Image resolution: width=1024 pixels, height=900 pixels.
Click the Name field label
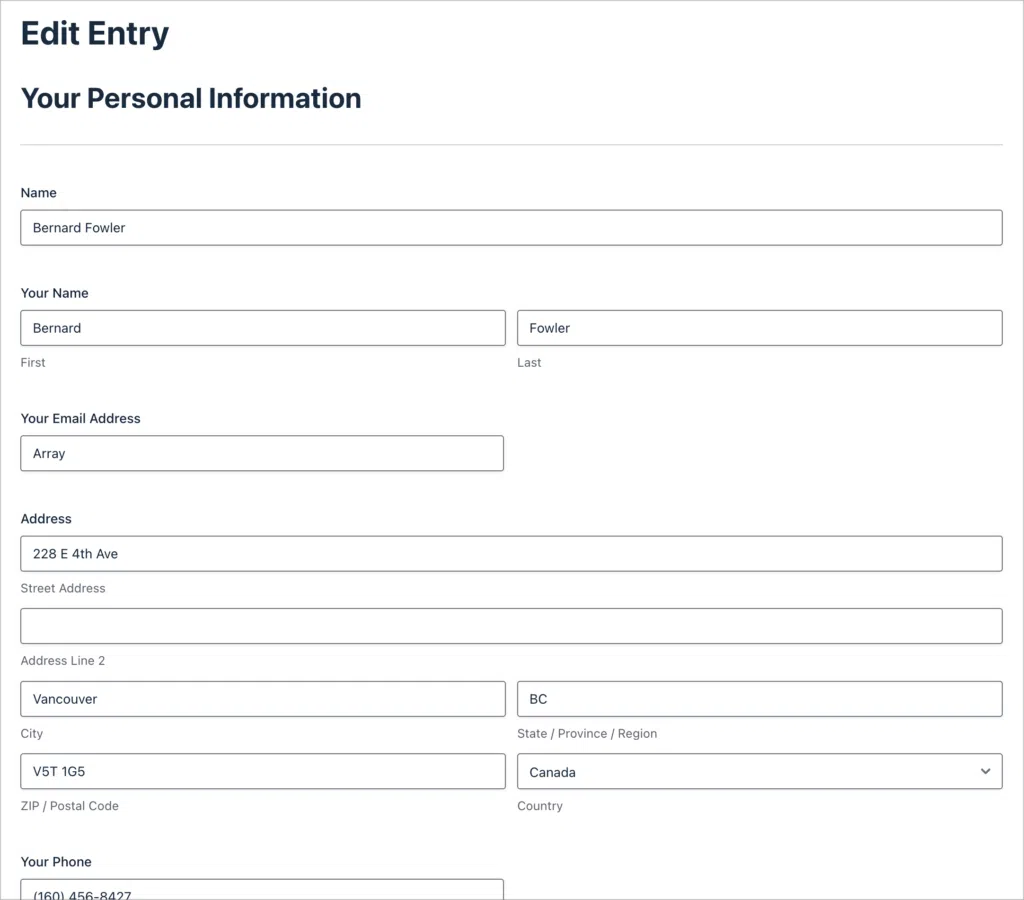(38, 192)
